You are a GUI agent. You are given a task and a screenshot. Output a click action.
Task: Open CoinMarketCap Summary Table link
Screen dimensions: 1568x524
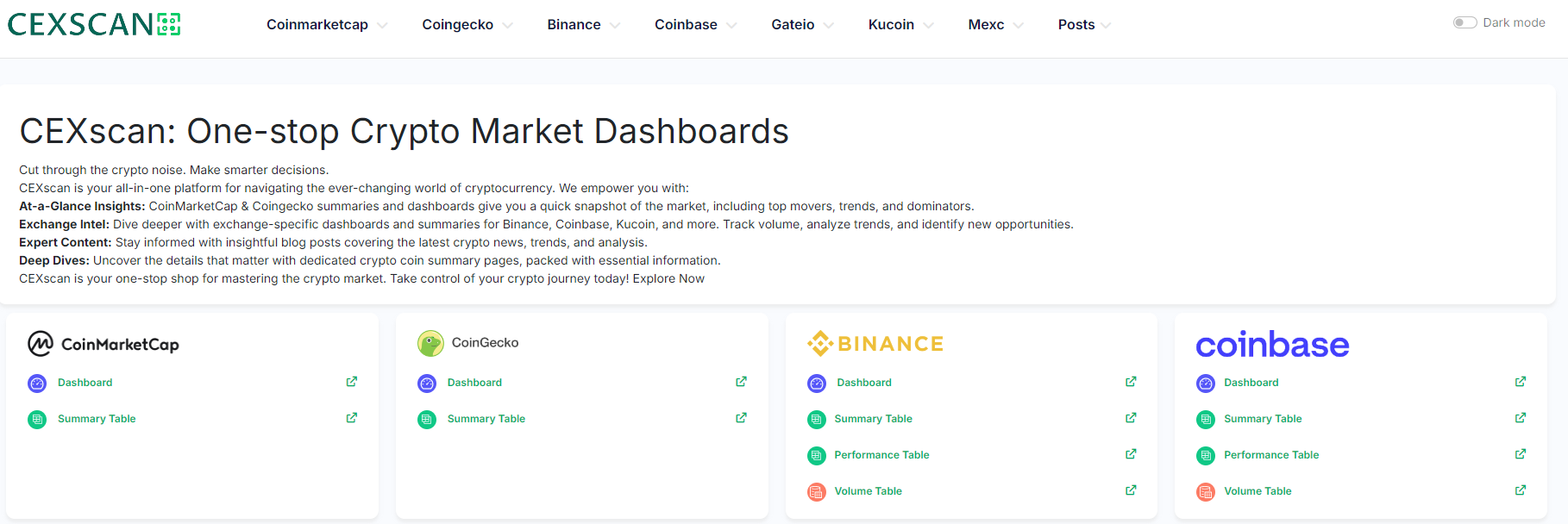click(97, 419)
